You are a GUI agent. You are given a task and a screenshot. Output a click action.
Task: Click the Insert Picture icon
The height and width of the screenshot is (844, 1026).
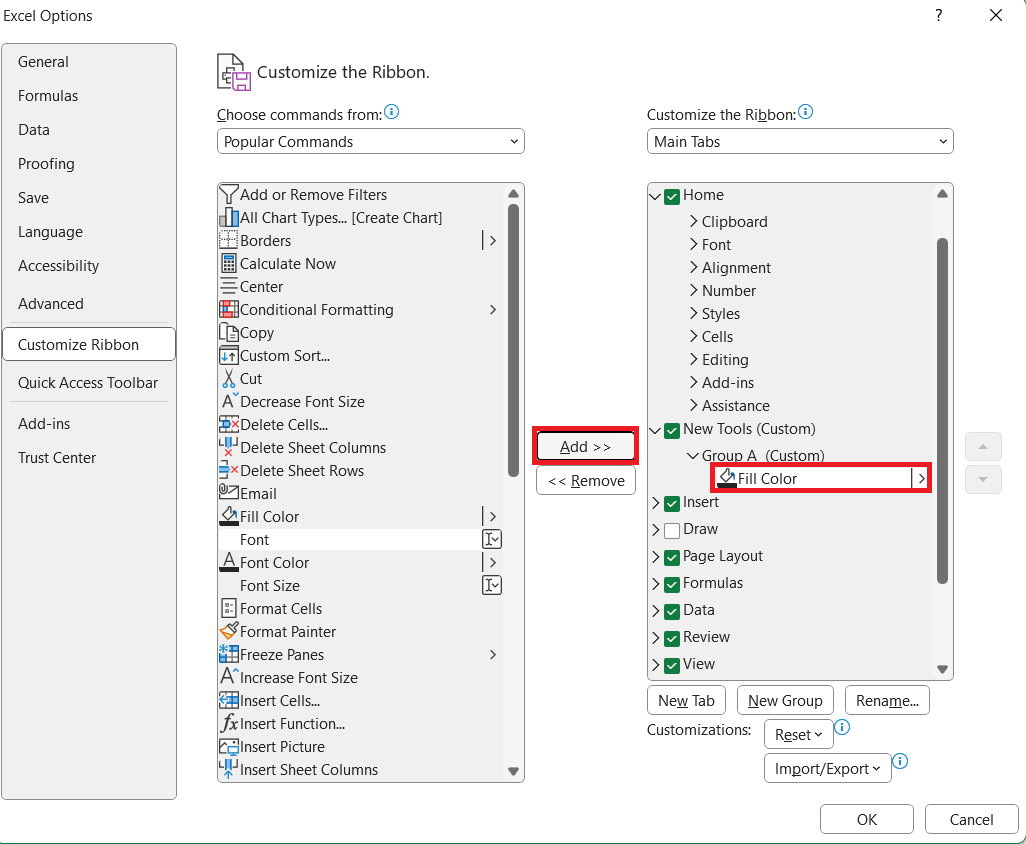click(228, 747)
